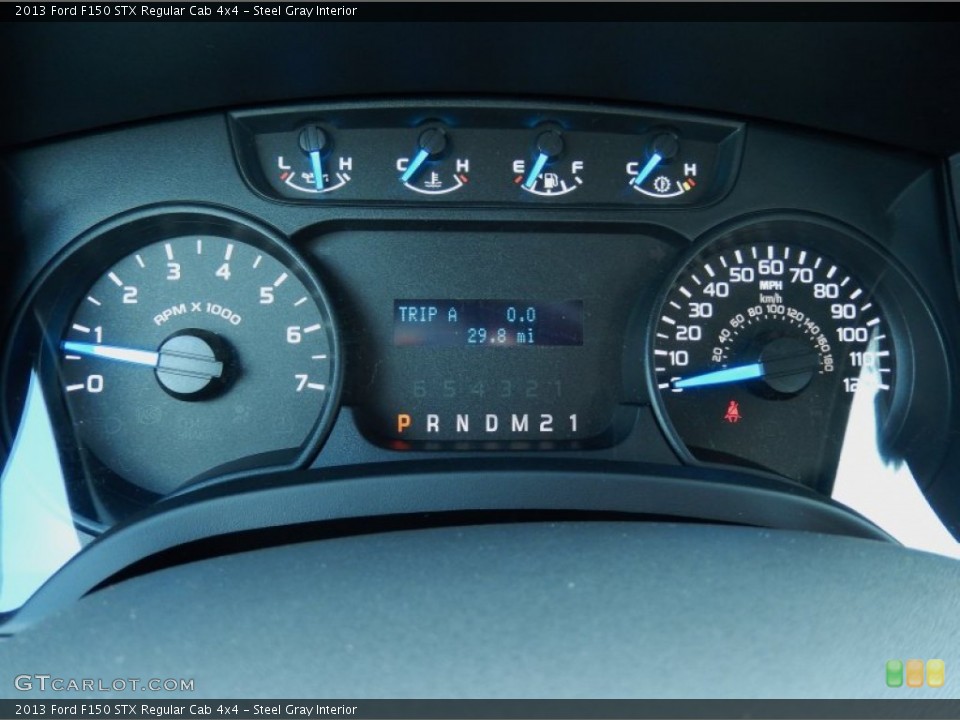Click the 7 mark on tachometer

pyautogui.click(x=300, y=383)
